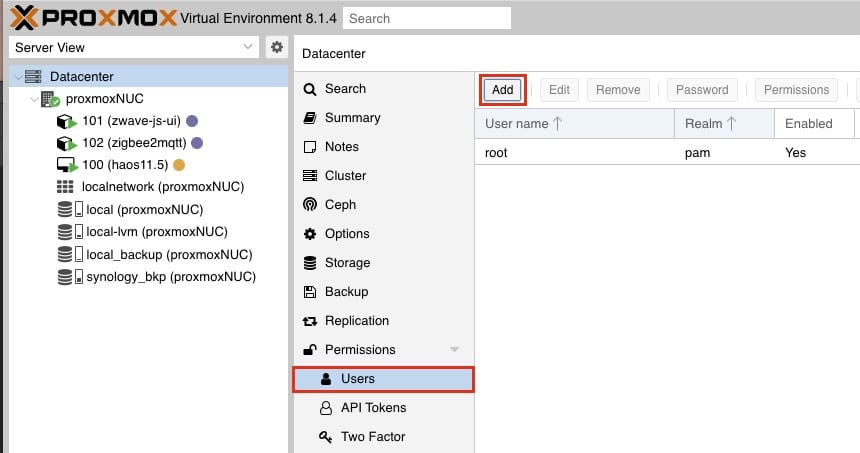Click the Enabled column header
The height and width of the screenshot is (453, 860).
pyautogui.click(x=814, y=123)
